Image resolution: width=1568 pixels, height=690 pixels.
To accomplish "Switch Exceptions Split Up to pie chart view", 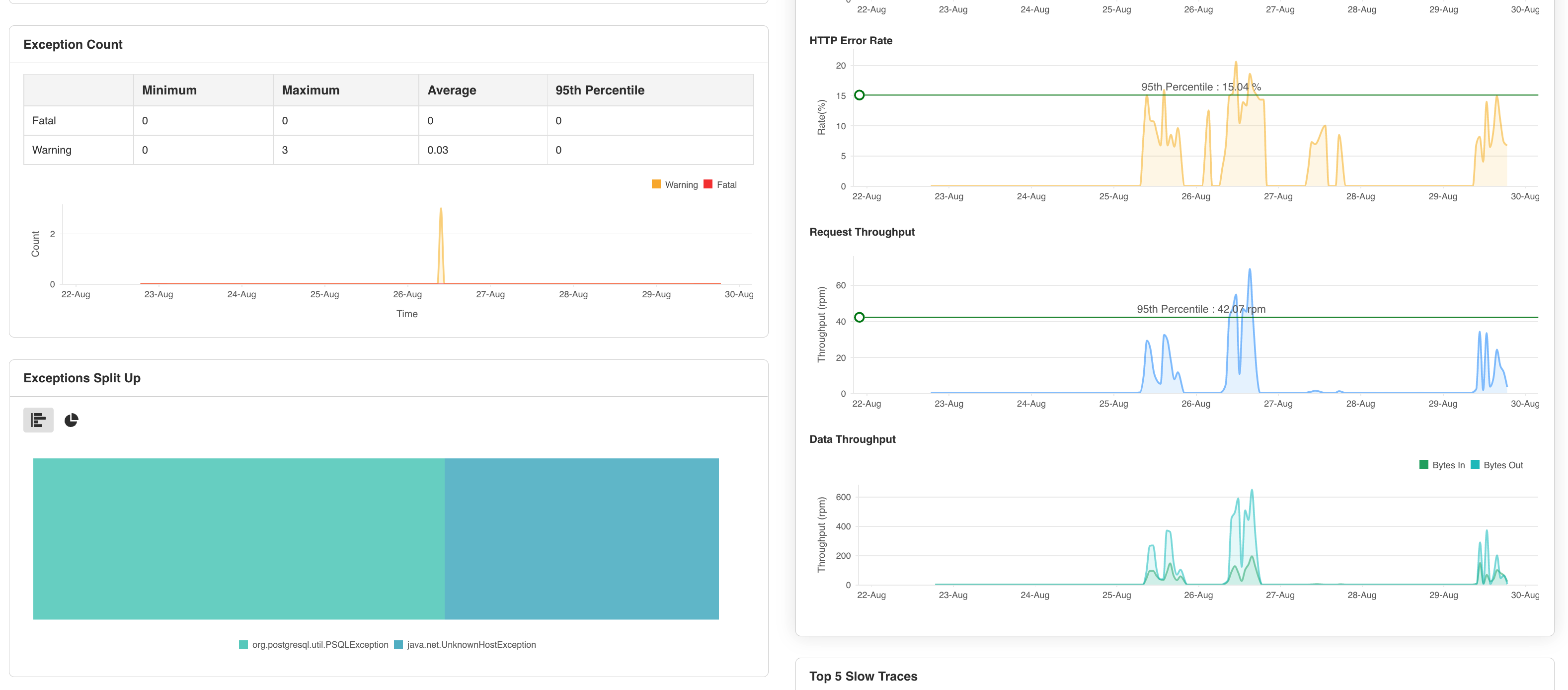I will pyautogui.click(x=71, y=420).
